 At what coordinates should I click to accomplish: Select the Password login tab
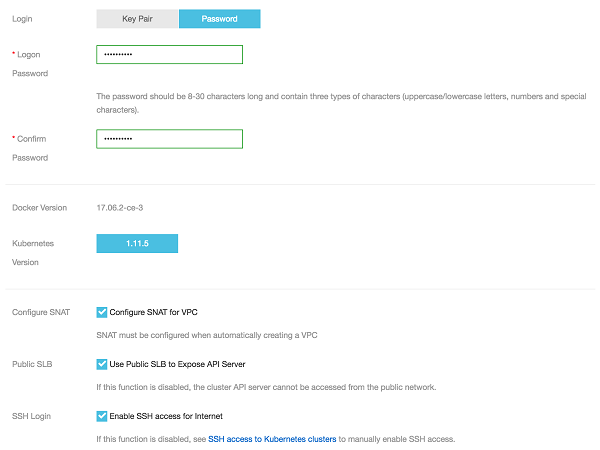pos(219,19)
